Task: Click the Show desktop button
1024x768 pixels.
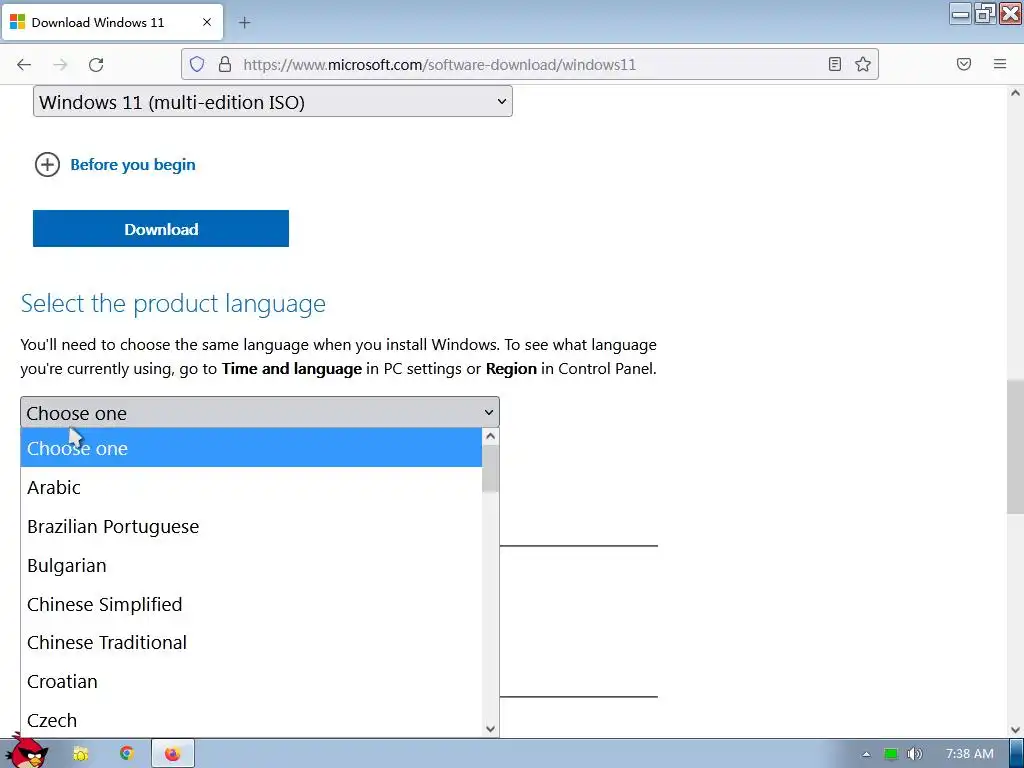Action: 1017,754
